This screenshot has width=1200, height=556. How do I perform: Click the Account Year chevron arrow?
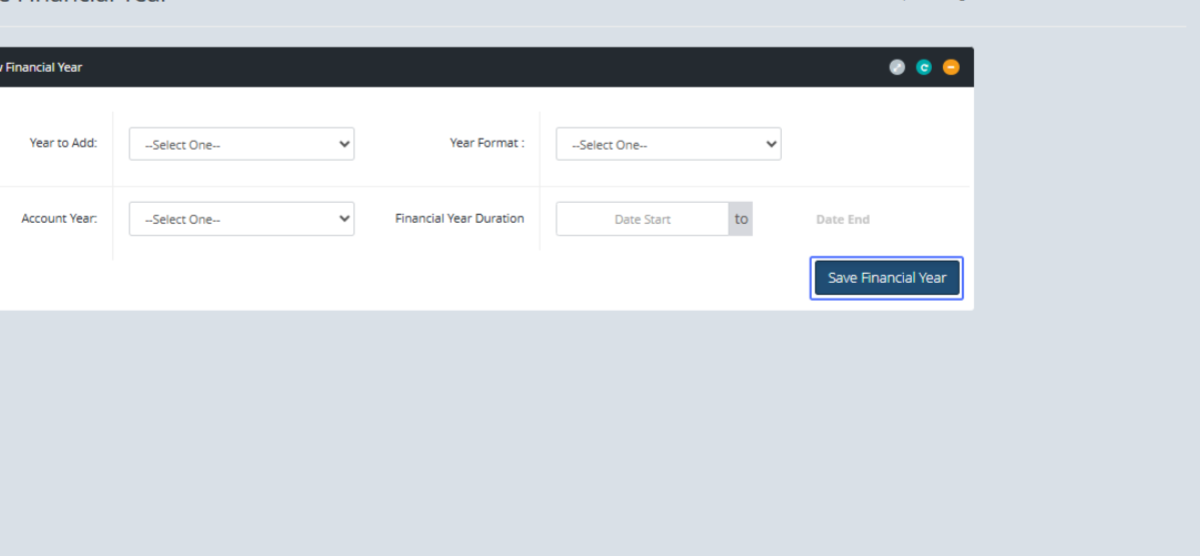[x=345, y=219]
